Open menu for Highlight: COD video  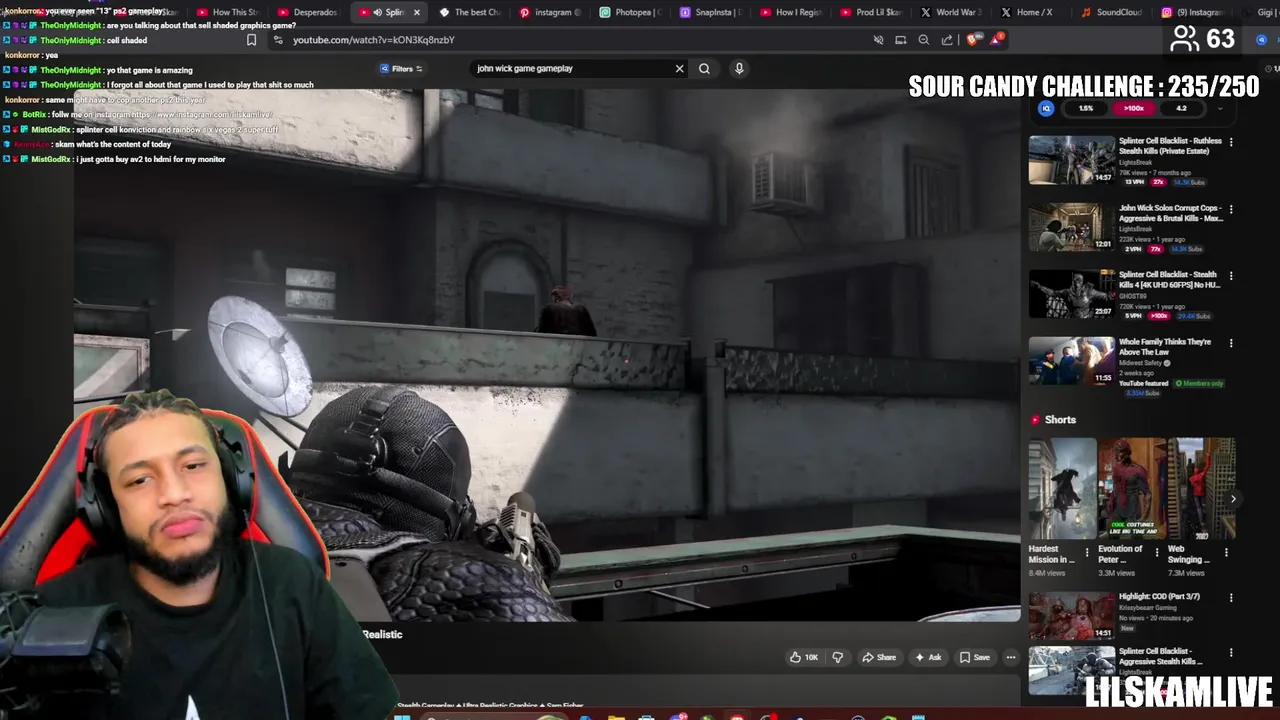[1231, 598]
